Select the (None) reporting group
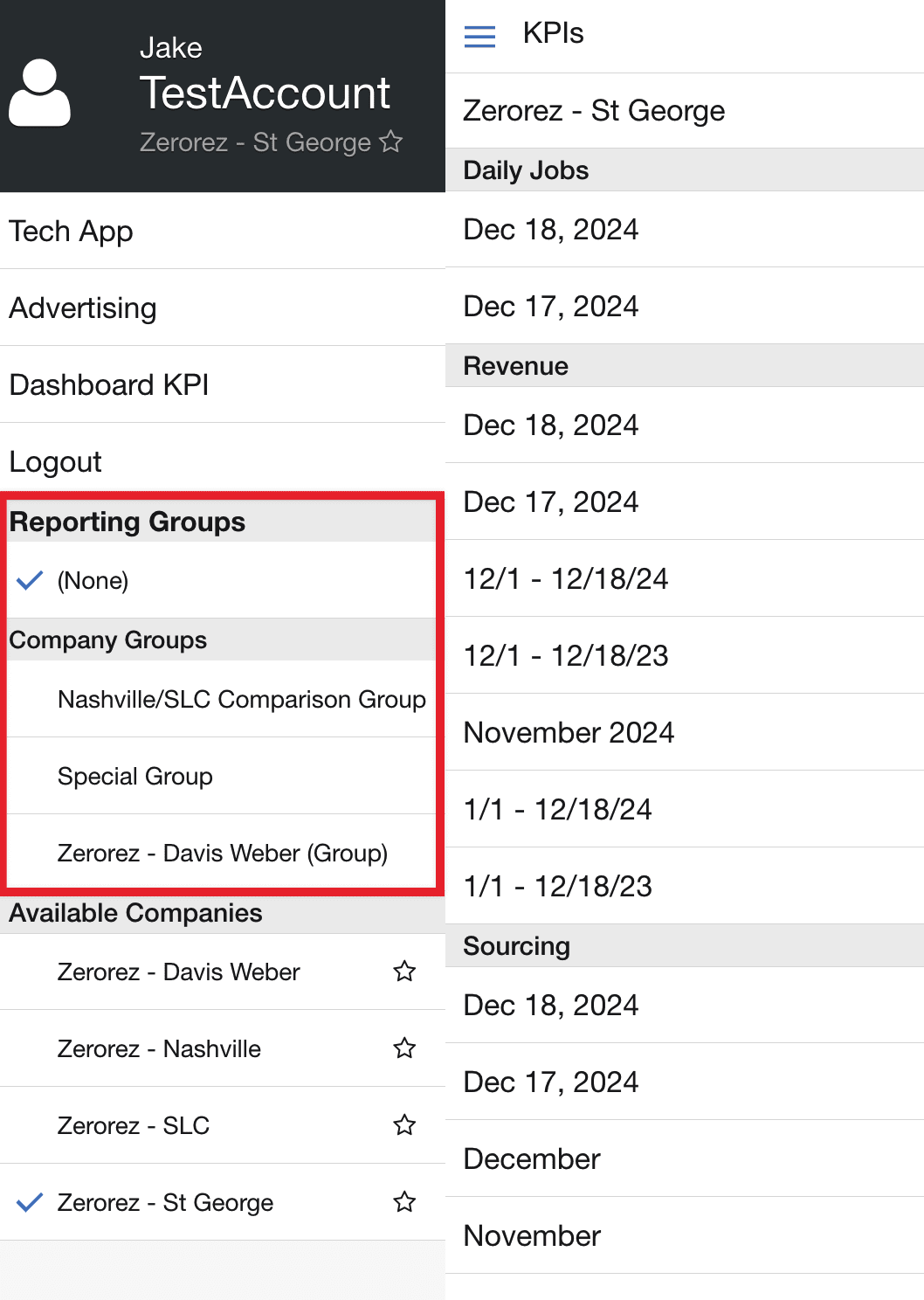Image resolution: width=924 pixels, height=1300 pixels. coord(222,580)
